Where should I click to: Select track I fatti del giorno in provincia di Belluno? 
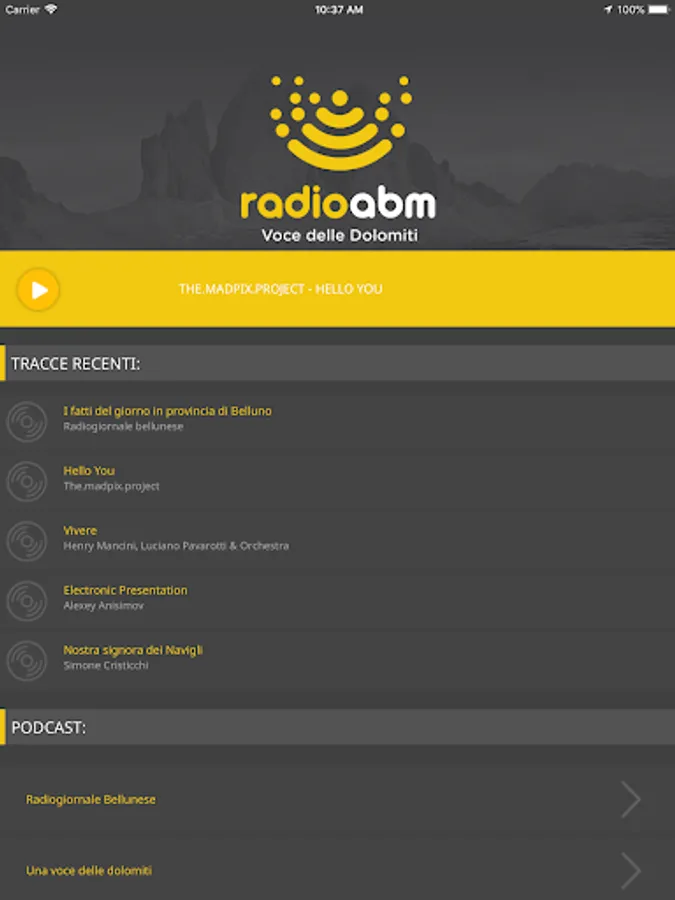pos(168,411)
